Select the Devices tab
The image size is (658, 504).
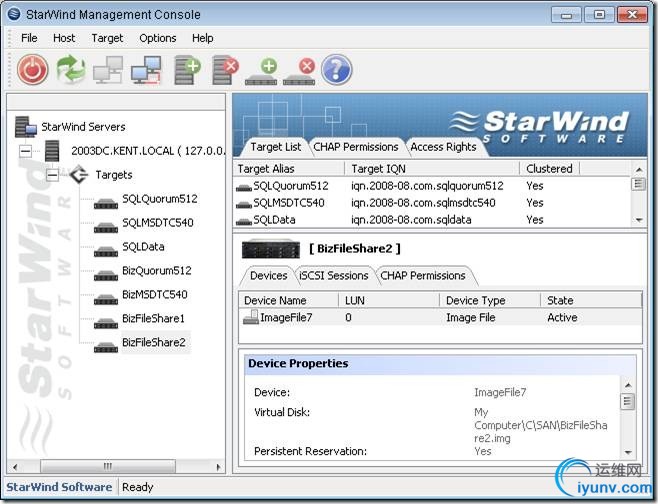269,276
